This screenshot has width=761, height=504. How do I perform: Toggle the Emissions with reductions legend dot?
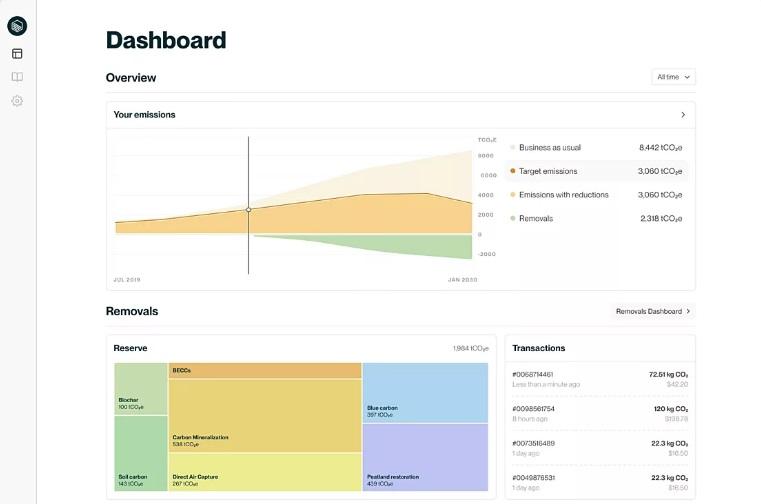(513, 195)
